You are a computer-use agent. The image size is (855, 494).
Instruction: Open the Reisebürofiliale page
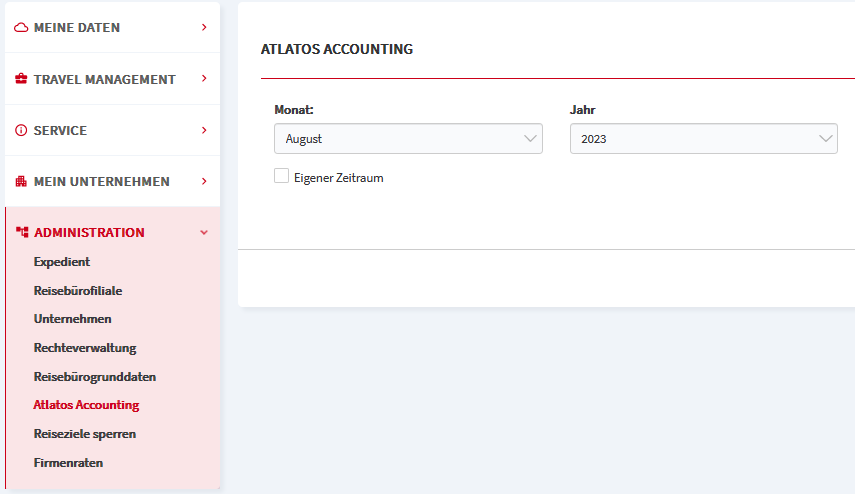coord(78,291)
